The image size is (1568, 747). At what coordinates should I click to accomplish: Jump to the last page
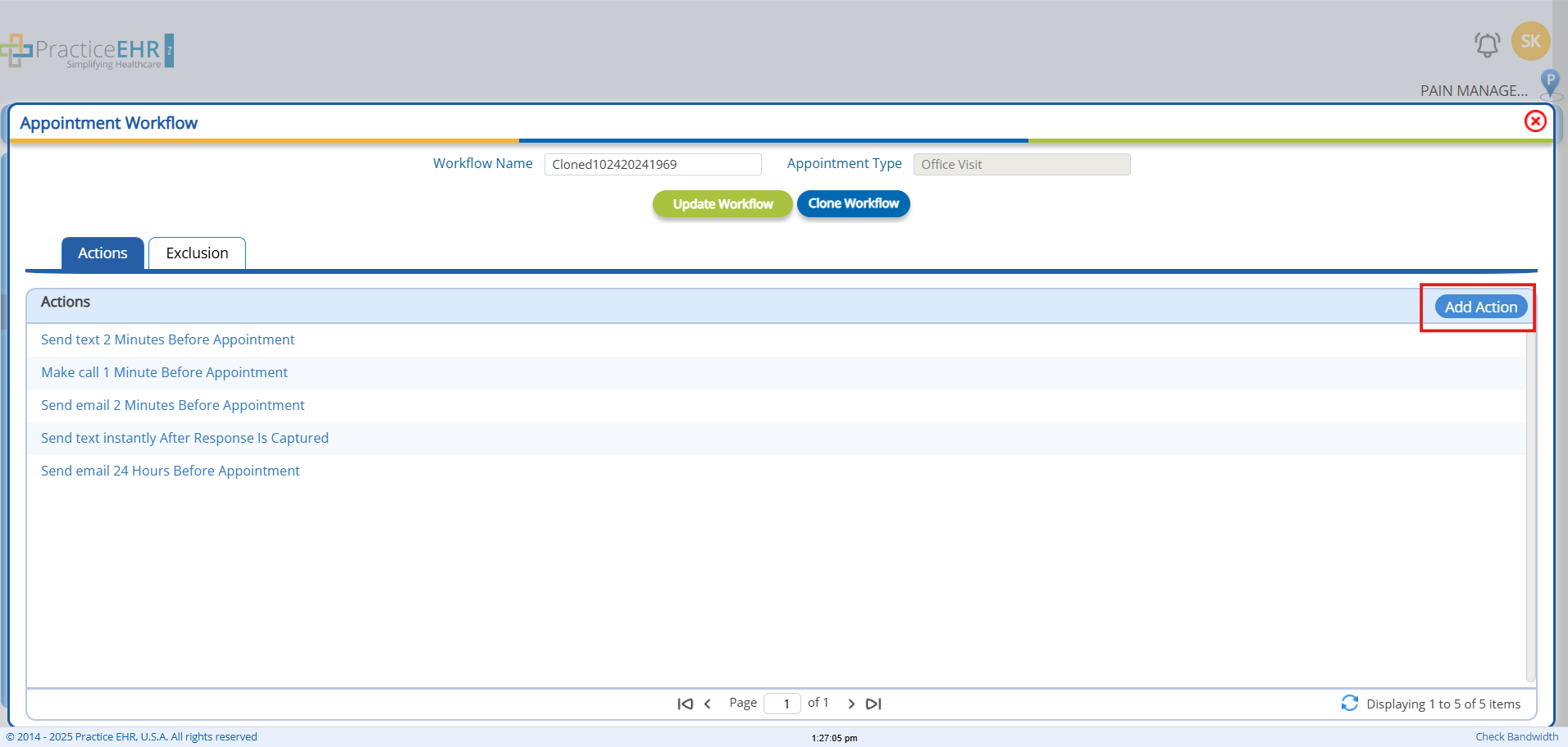pyautogui.click(x=873, y=704)
